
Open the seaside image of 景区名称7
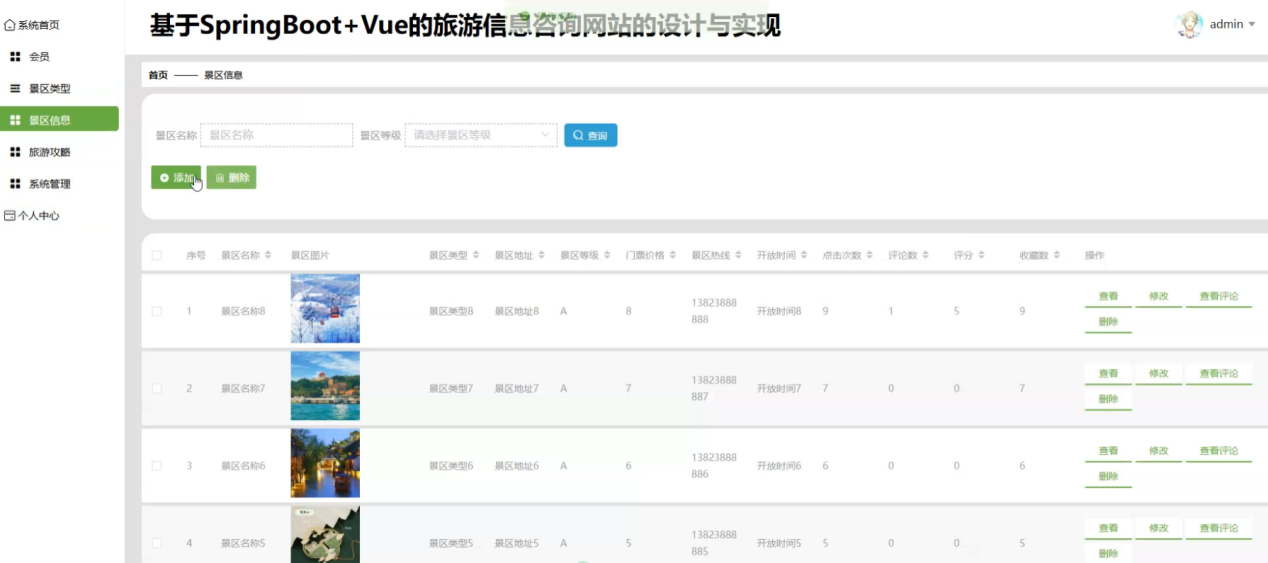[x=325, y=386]
